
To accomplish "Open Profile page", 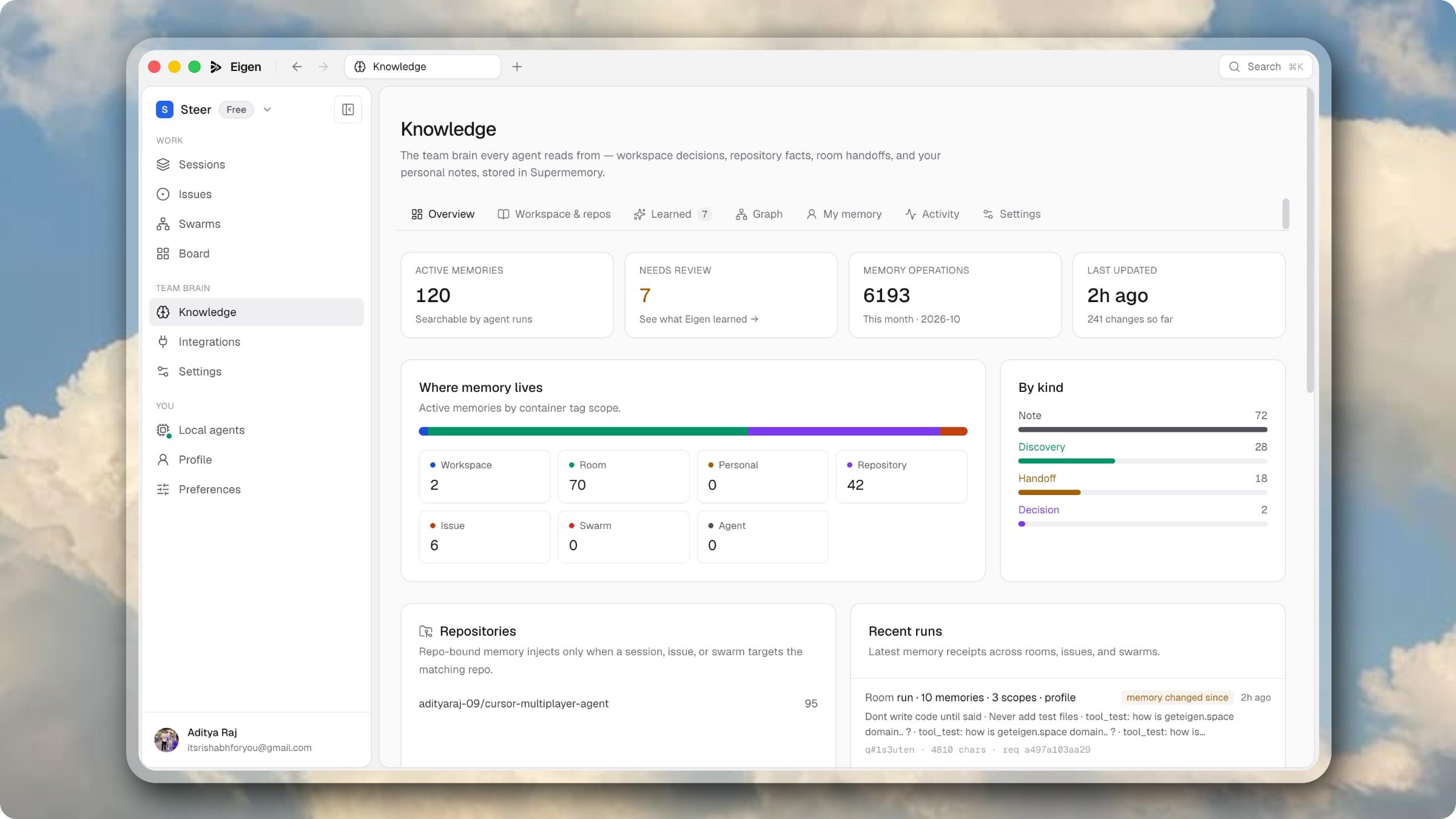I will (256, 460).
